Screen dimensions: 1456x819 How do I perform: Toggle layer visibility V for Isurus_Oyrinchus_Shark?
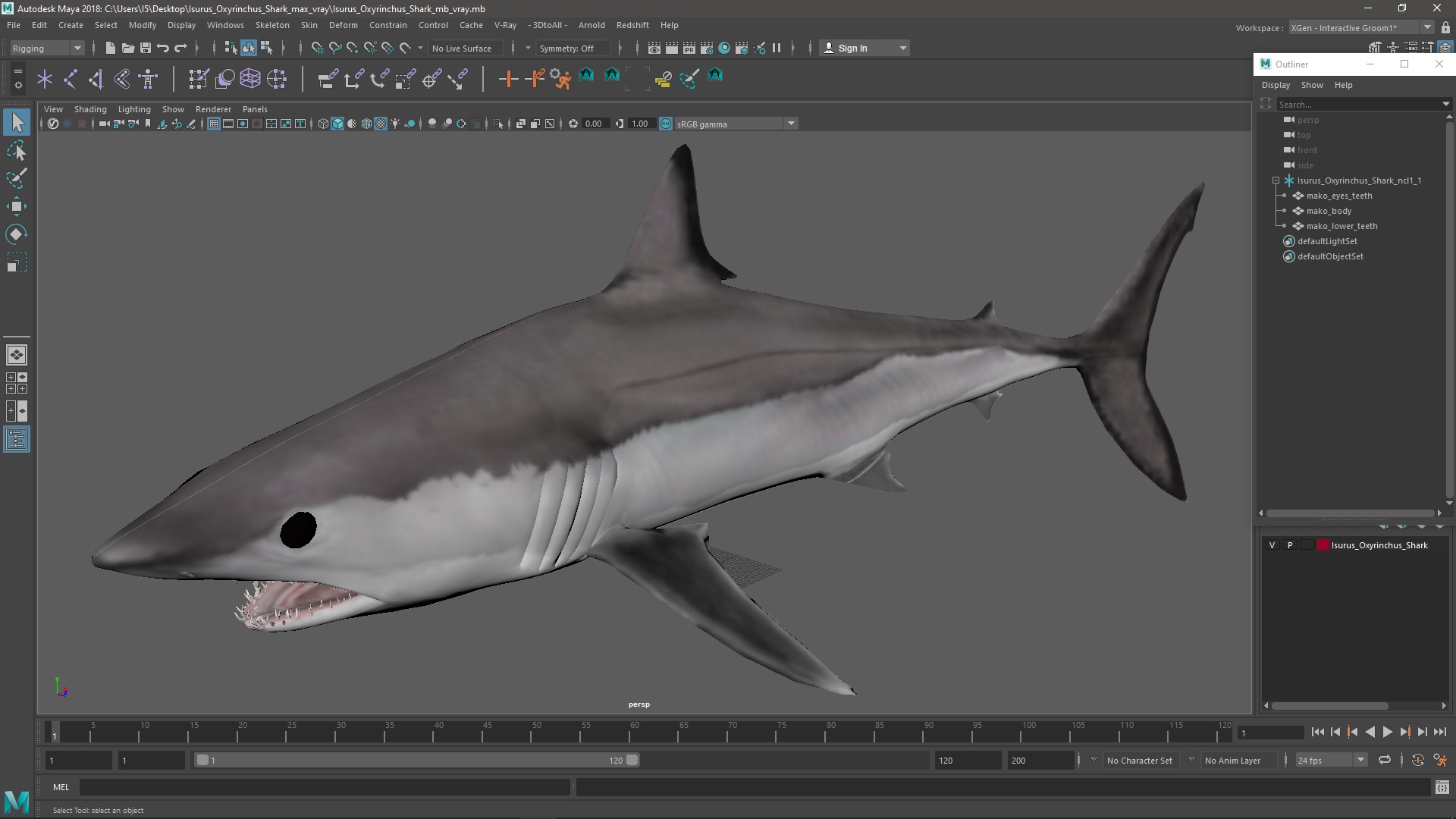click(1272, 545)
